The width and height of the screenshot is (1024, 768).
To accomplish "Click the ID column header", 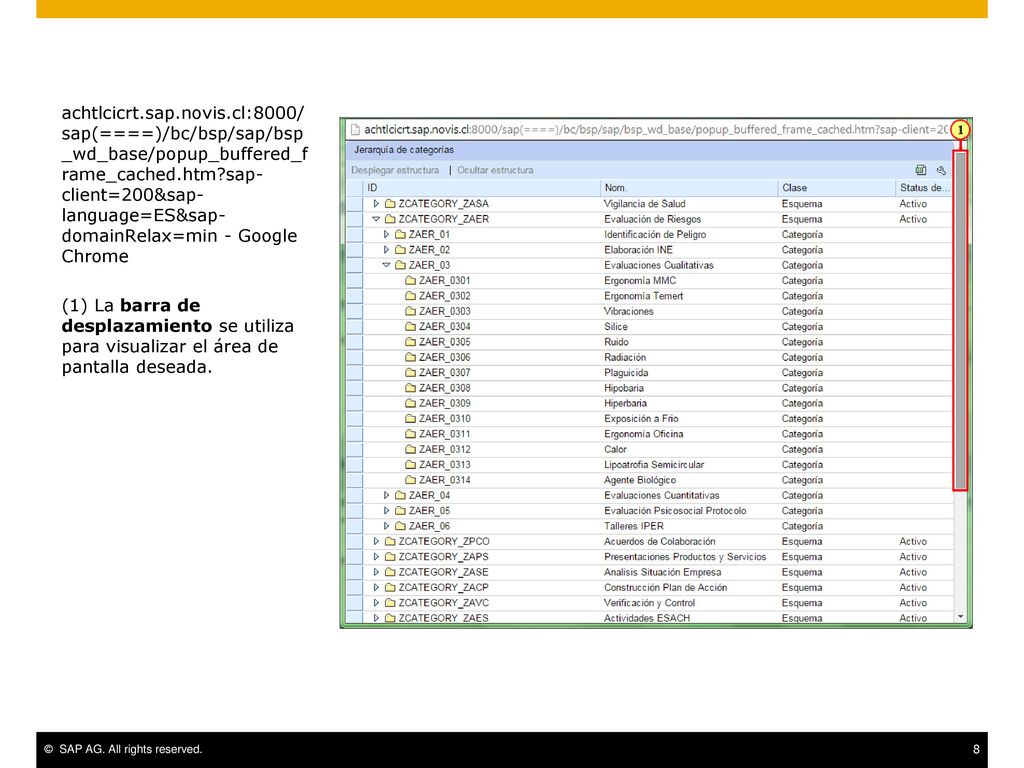I will [481, 187].
